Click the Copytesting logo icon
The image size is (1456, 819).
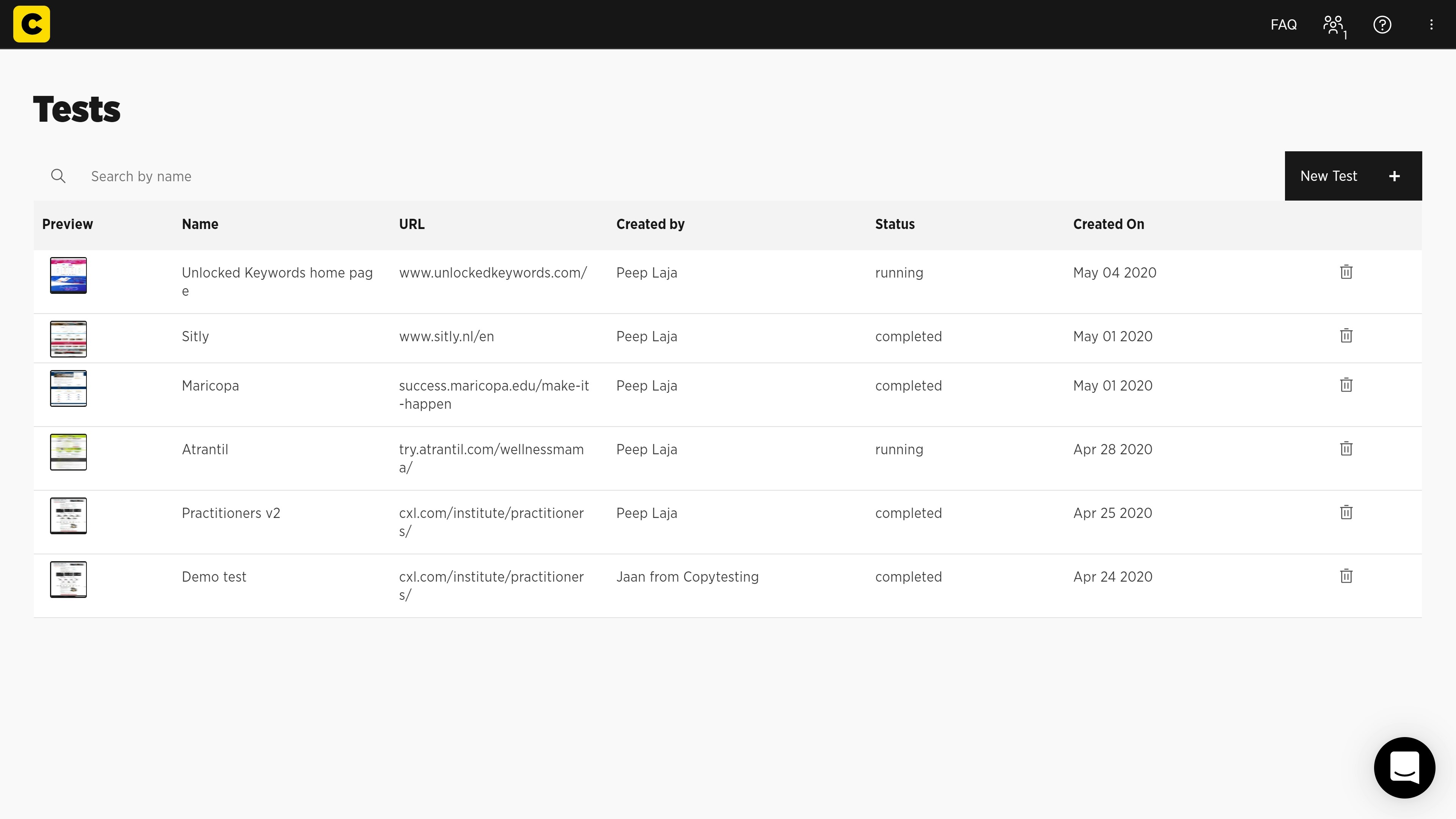[31, 24]
